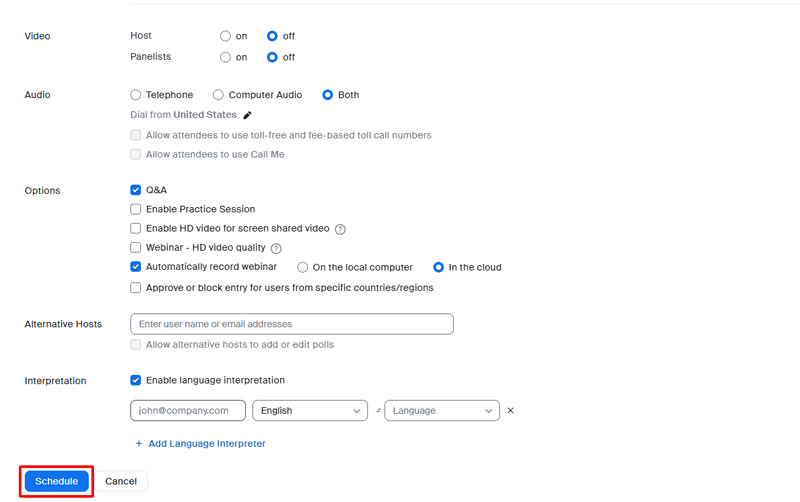The image size is (800, 502).
Task: Focus the Alternative Hosts email field
Action: point(292,324)
